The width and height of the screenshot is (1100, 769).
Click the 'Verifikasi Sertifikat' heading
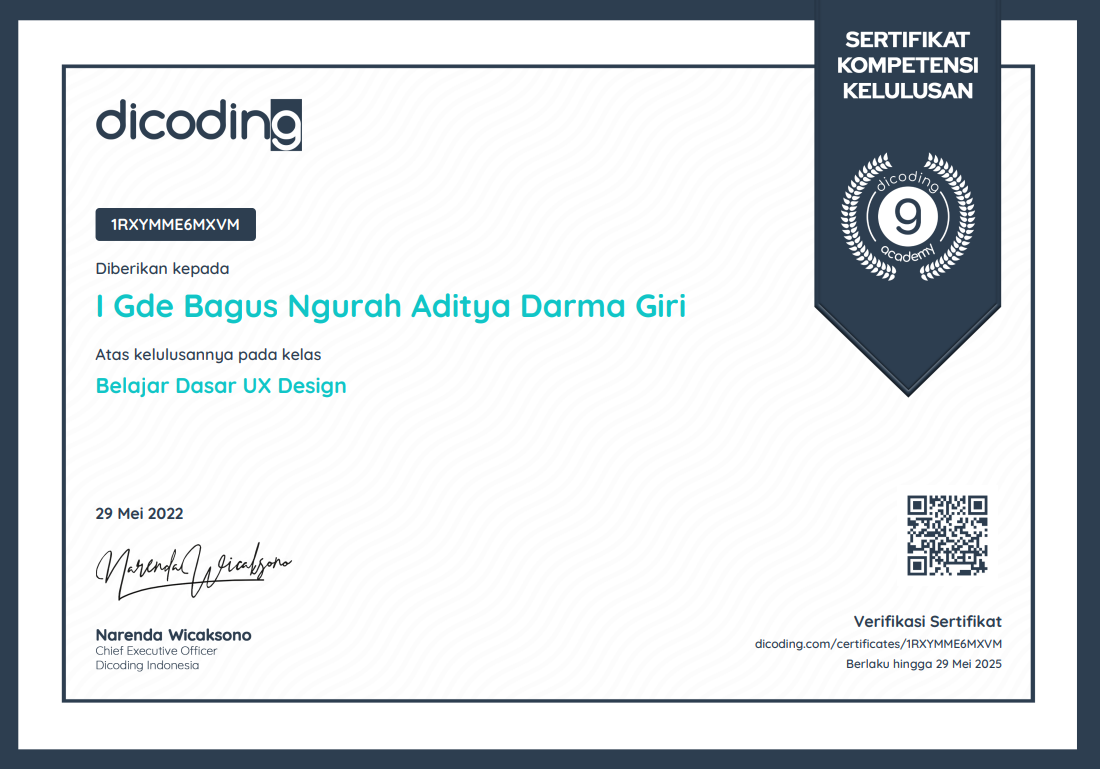pyautogui.click(x=927, y=621)
